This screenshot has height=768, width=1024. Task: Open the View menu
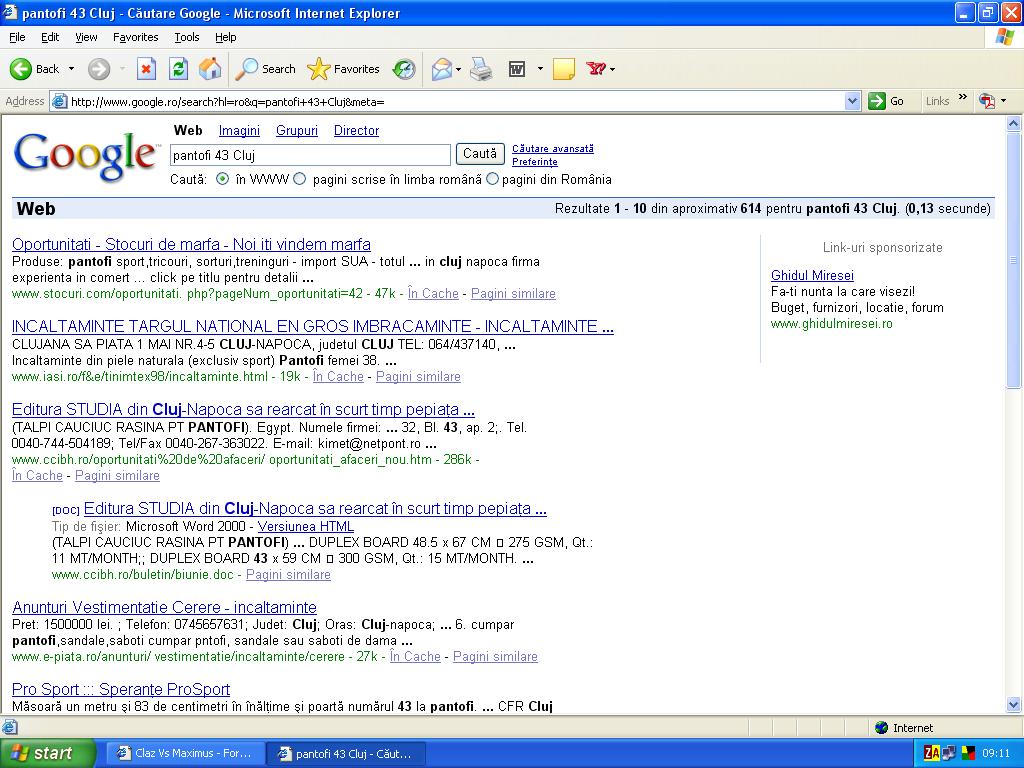click(86, 37)
